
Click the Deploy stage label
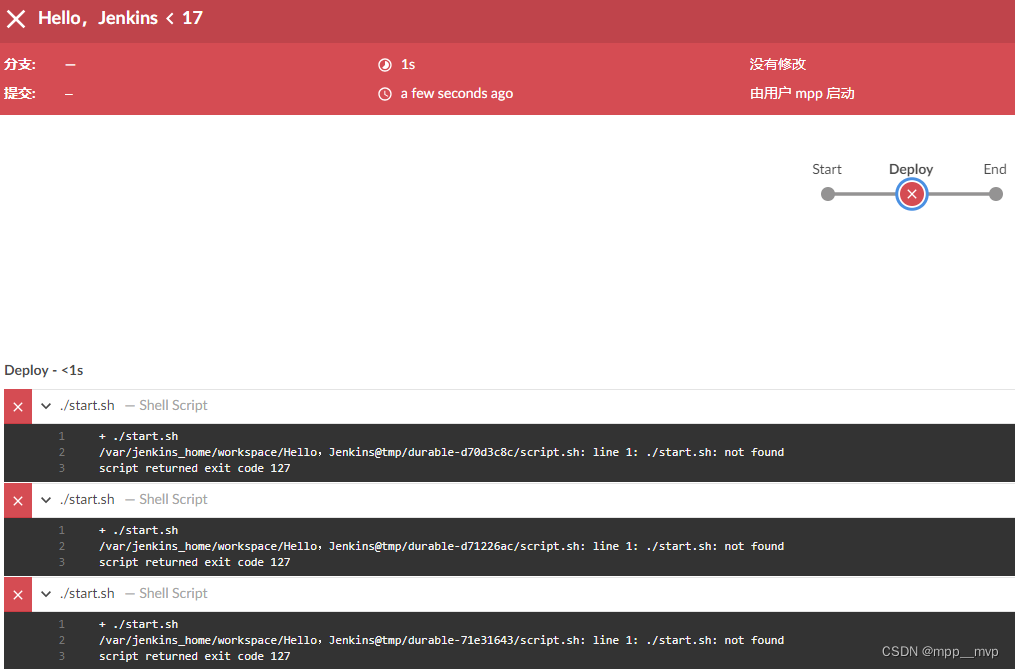coord(911,169)
